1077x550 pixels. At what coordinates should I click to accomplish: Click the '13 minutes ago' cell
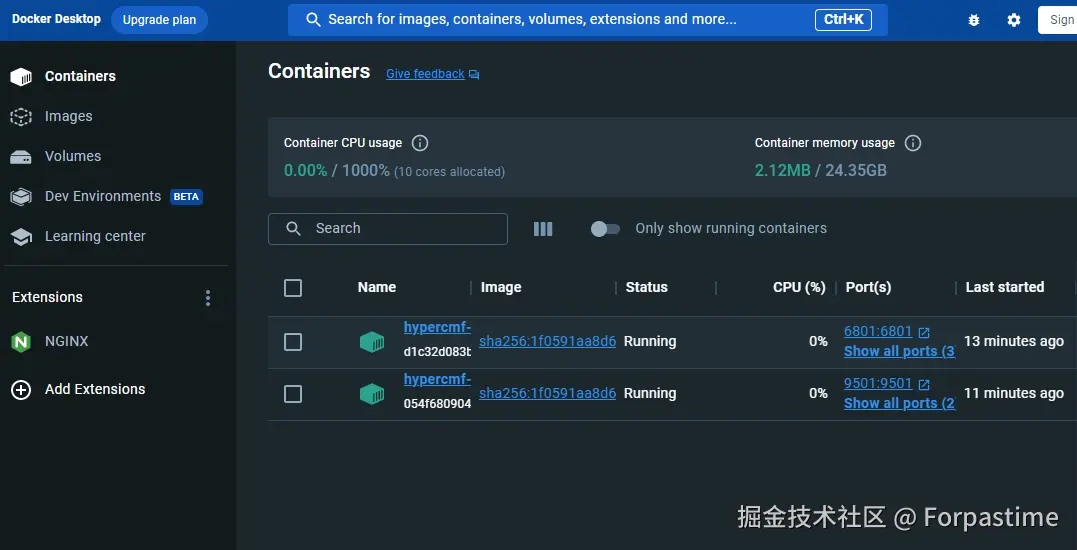[1014, 341]
